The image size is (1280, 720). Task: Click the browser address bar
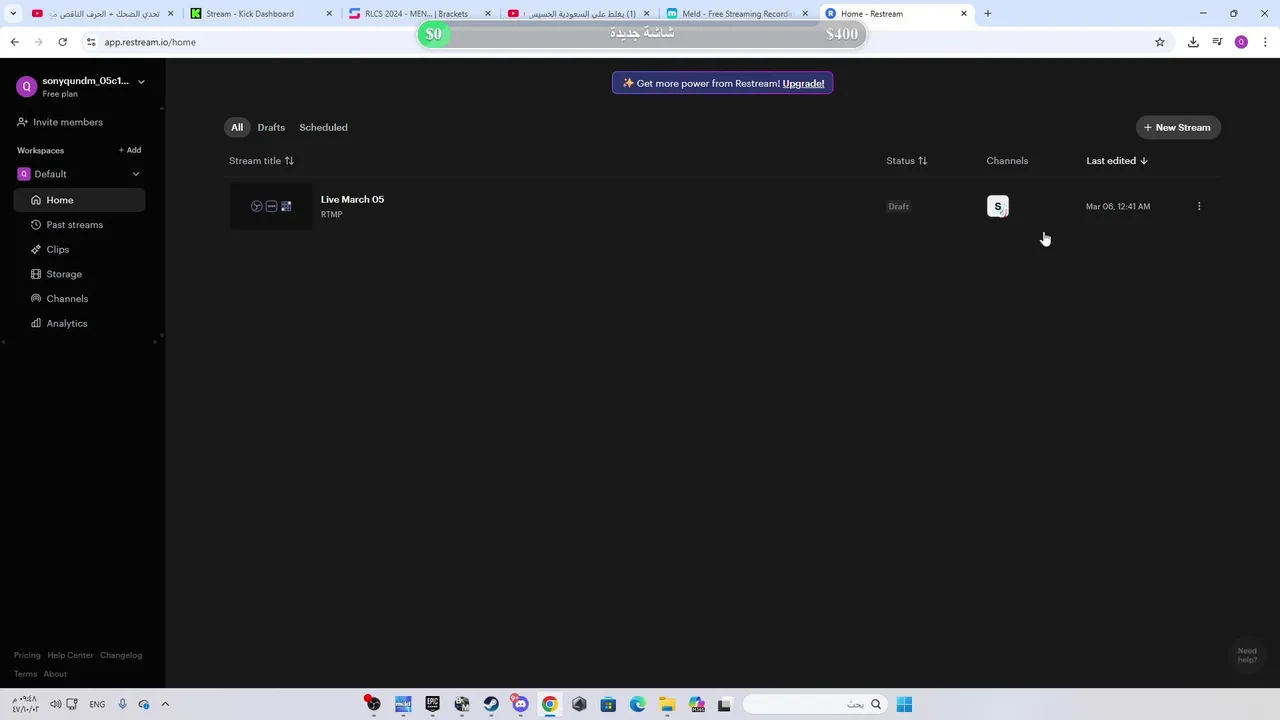[x=620, y=42]
